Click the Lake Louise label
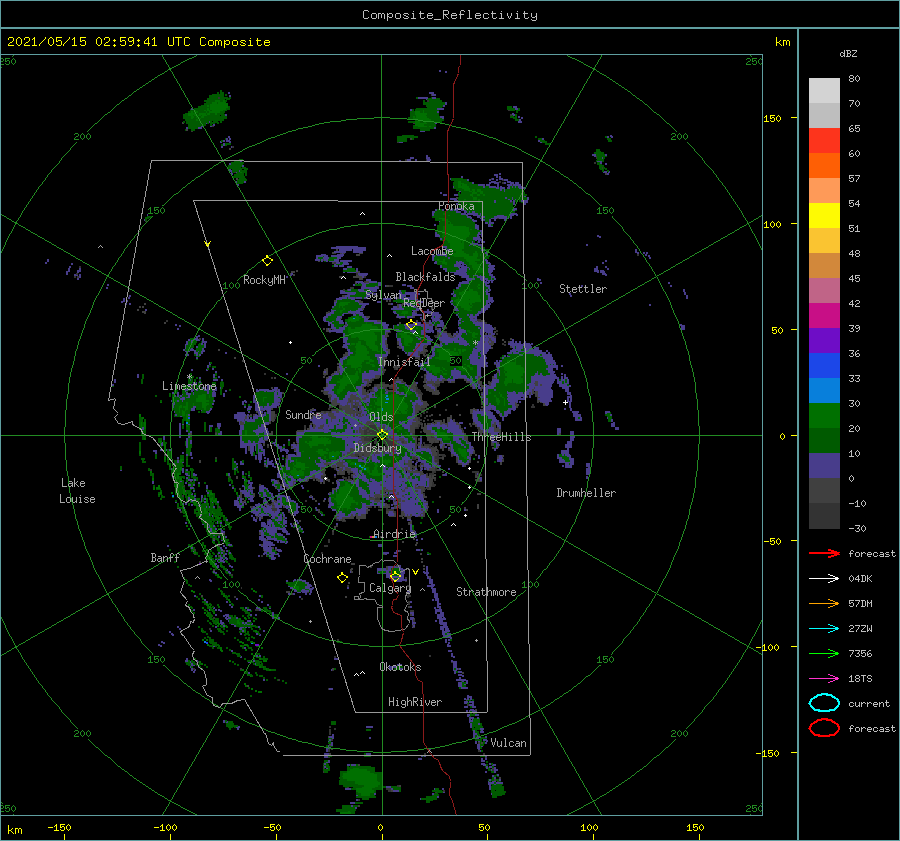900x841 pixels. pos(77,491)
